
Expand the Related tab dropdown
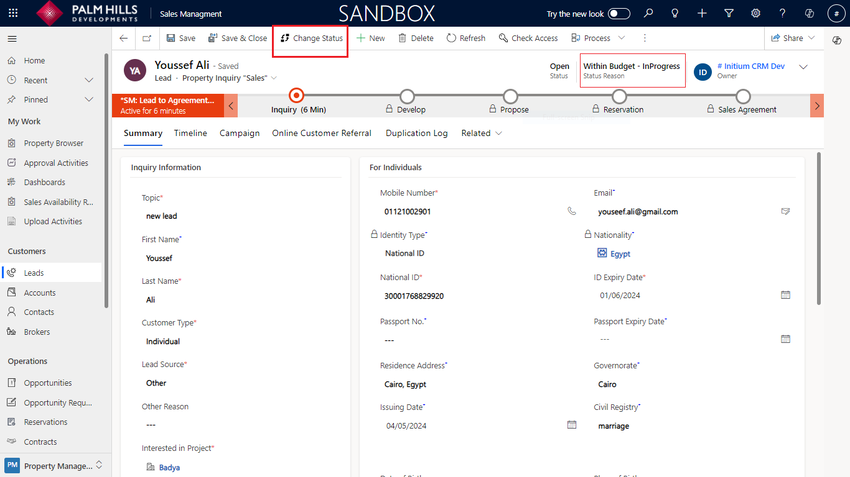482,133
